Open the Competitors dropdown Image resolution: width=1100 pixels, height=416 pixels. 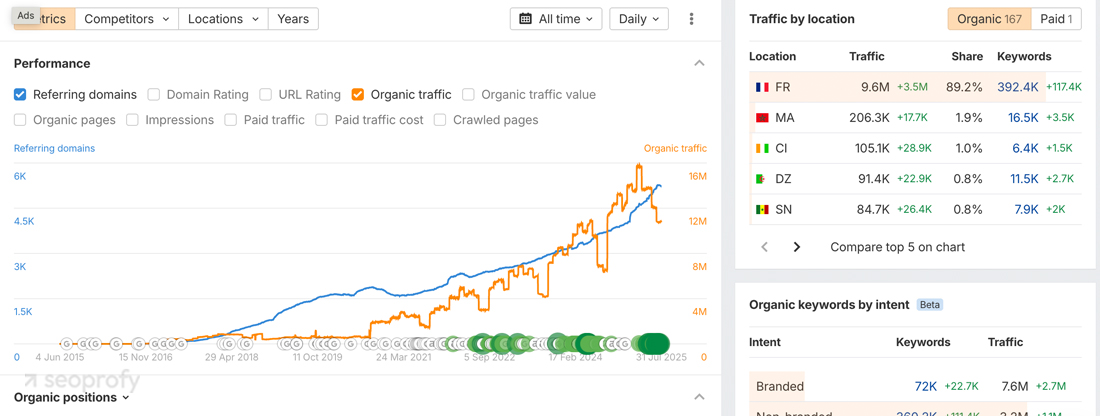[127, 19]
